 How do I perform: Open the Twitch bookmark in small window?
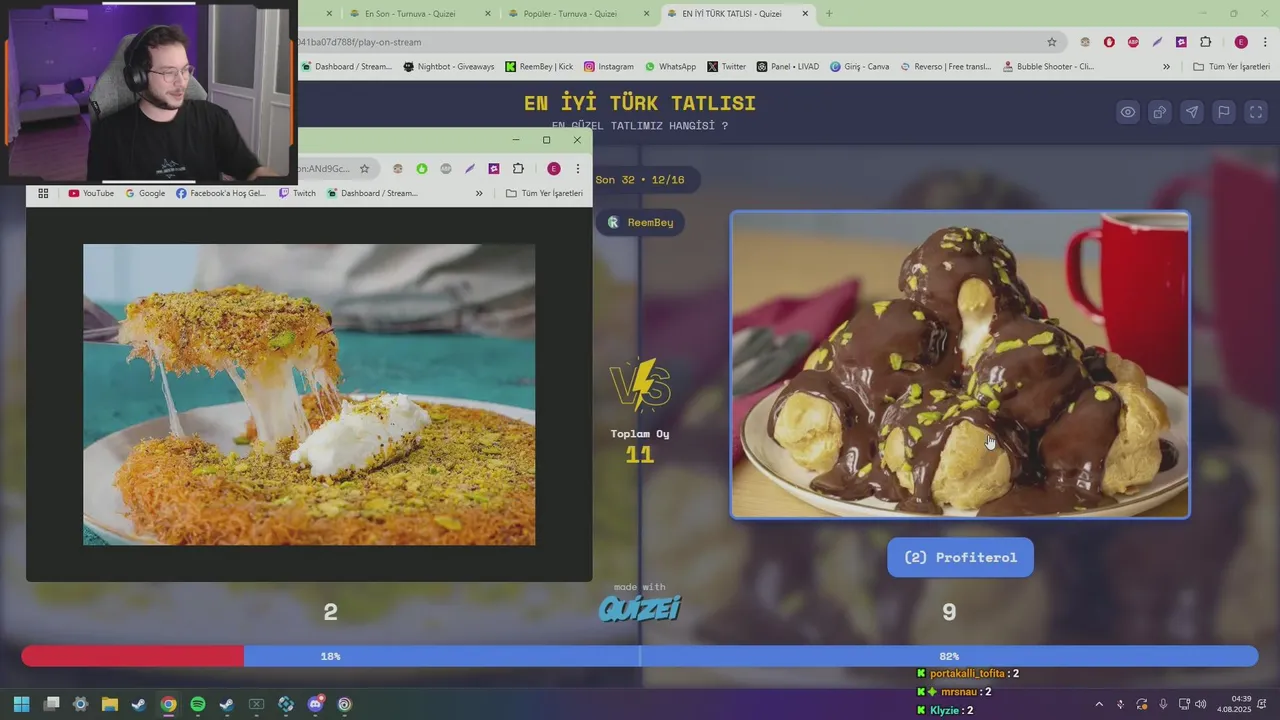297,193
